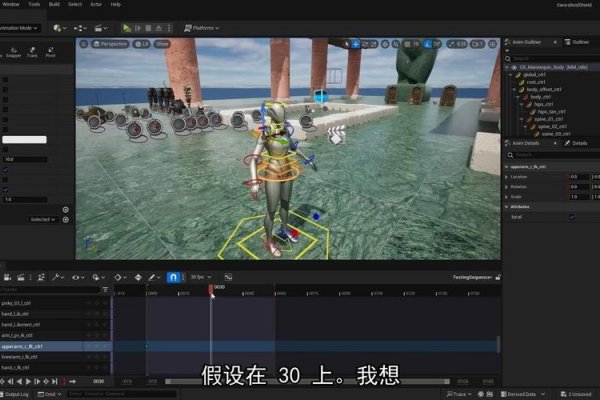Toggle viewport maximize layout icon
This screenshot has width=600, height=400.
(x=493, y=44)
